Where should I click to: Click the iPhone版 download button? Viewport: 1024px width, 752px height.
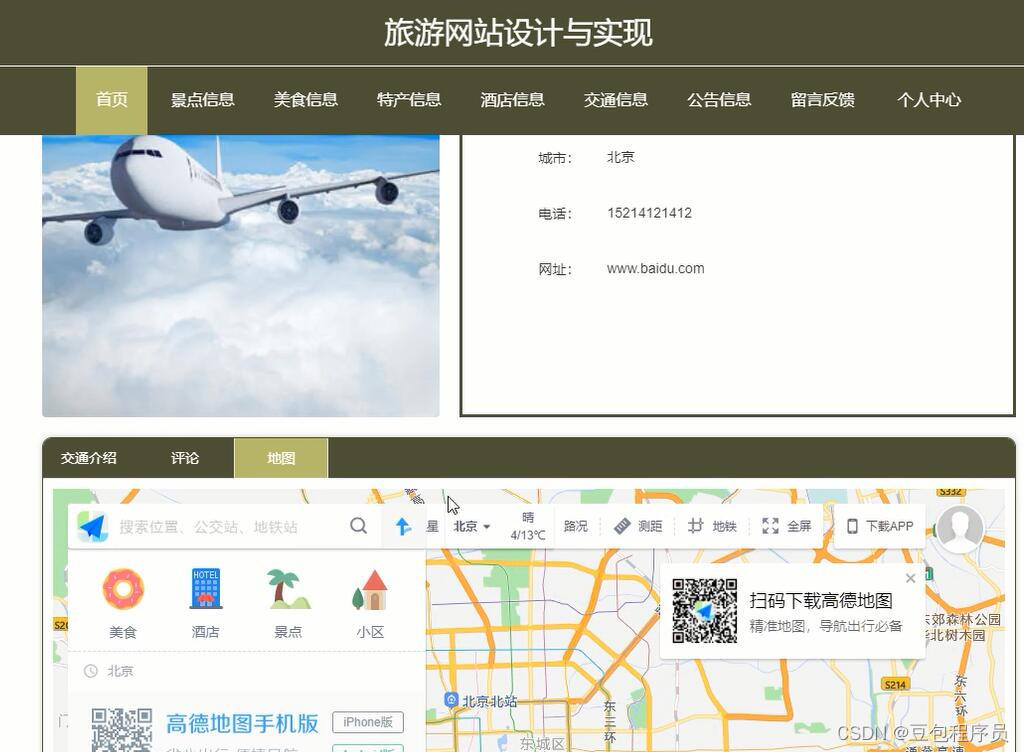[367, 721]
